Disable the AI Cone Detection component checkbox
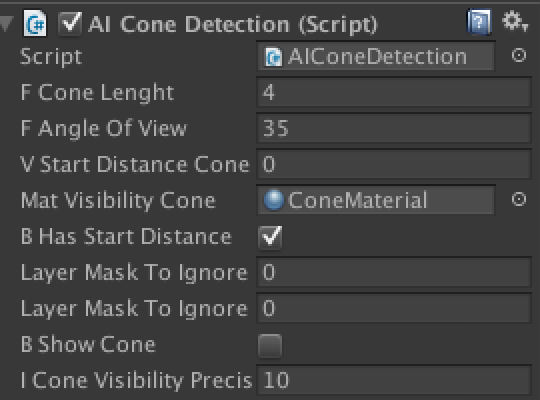This screenshot has height=400, width=540. [x=70, y=23]
